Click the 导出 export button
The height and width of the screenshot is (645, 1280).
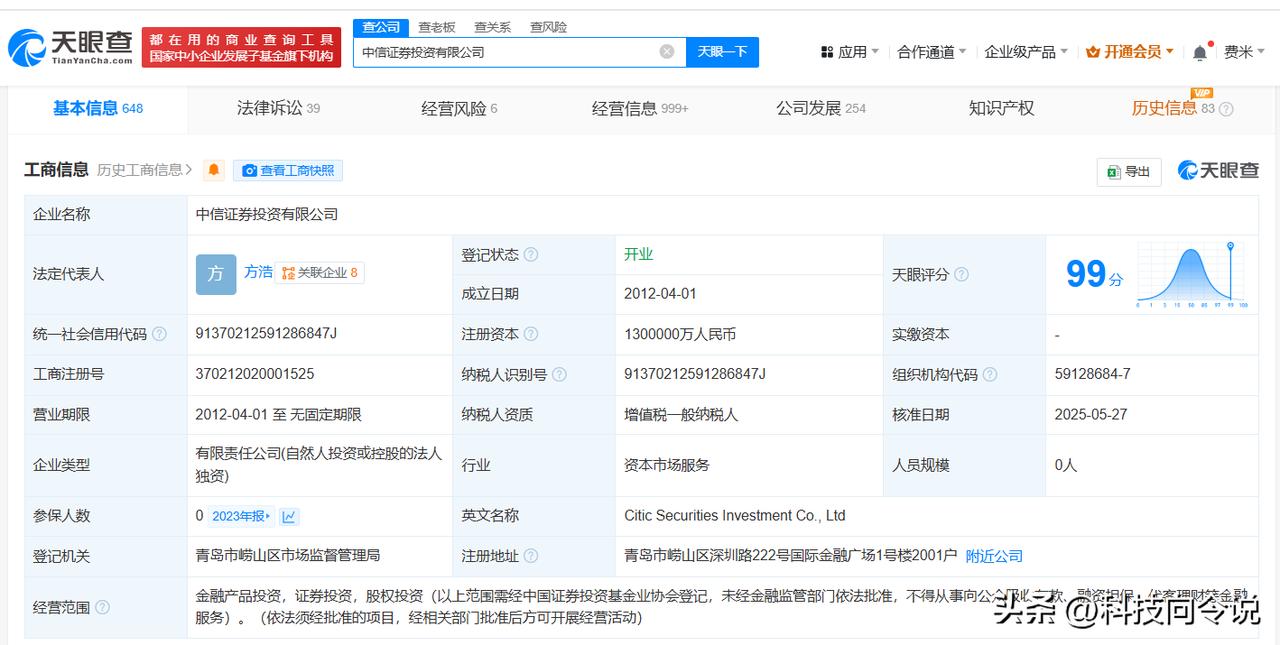1129,172
